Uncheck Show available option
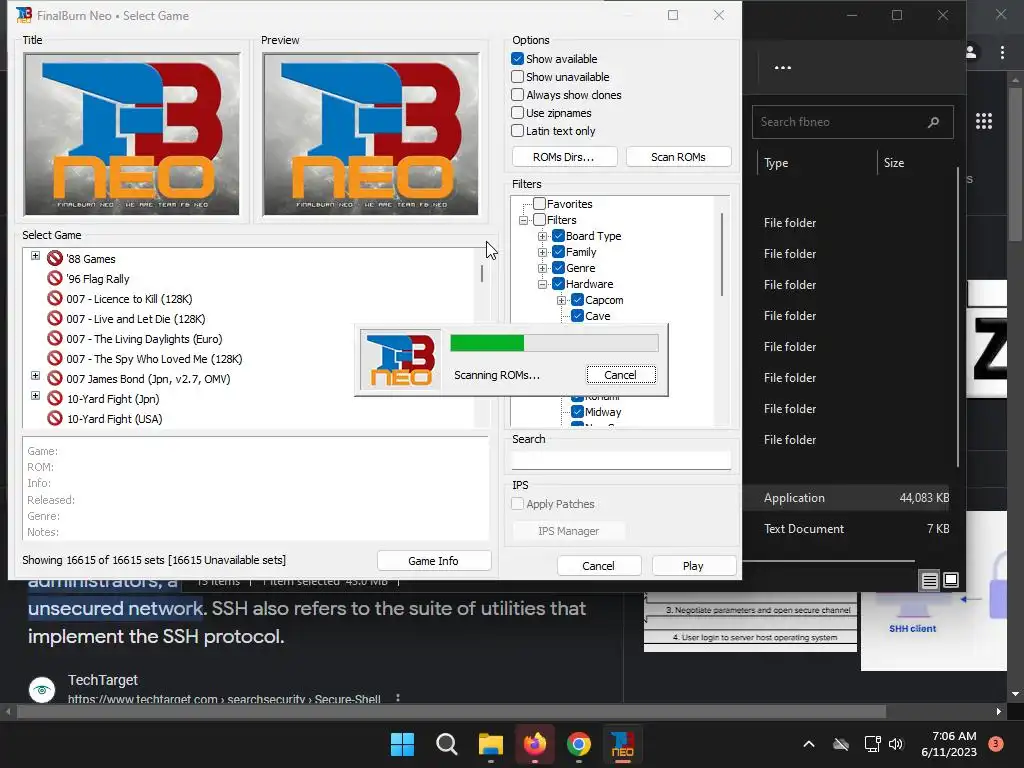Screen dimensions: 1024x768 click(x=517, y=59)
